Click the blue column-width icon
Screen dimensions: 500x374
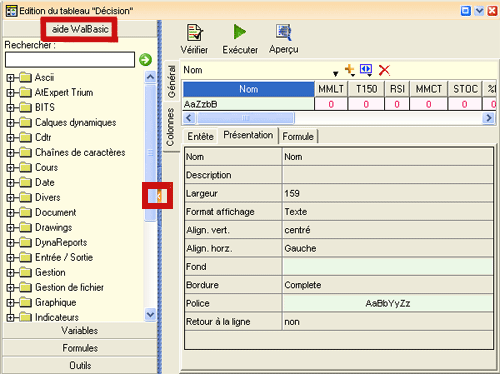tap(366, 70)
